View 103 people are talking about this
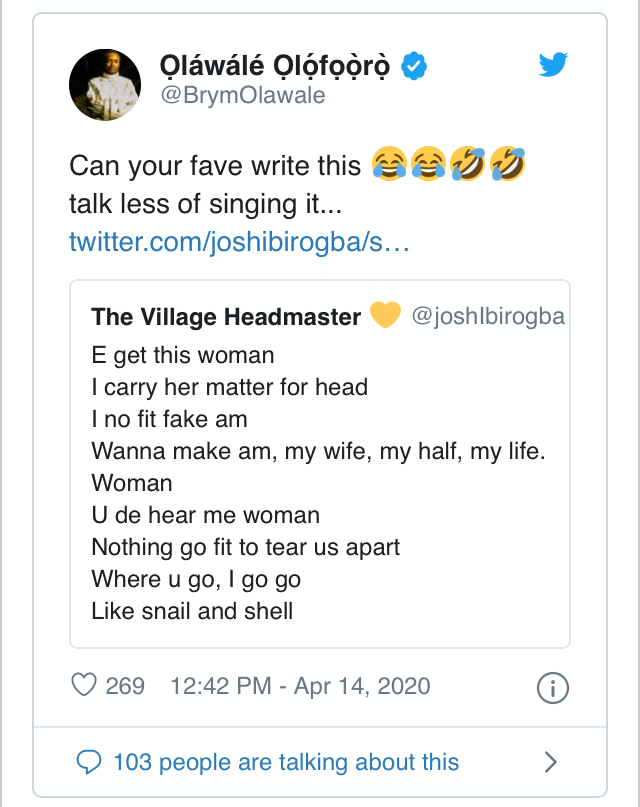 [286, 762]
